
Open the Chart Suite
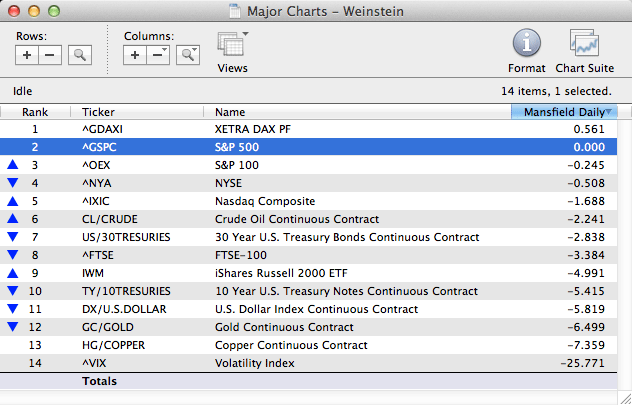584,44
